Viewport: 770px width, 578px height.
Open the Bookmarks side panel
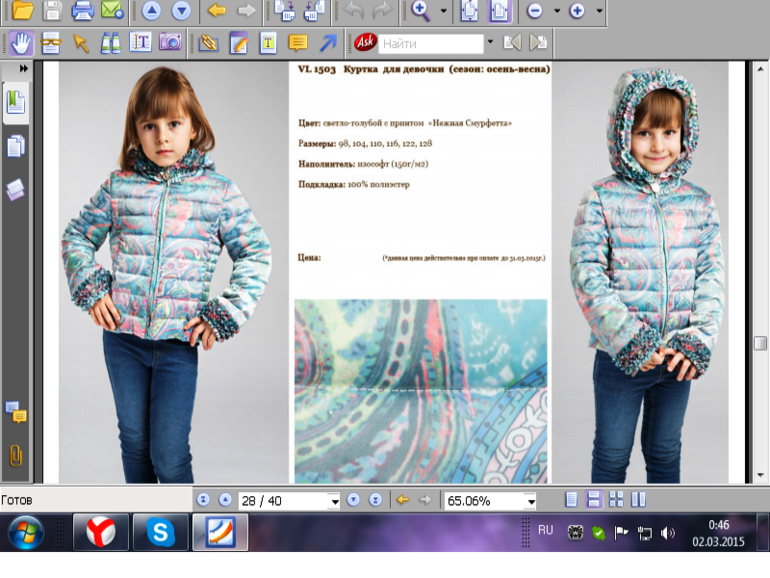click(x=16, y=102)
